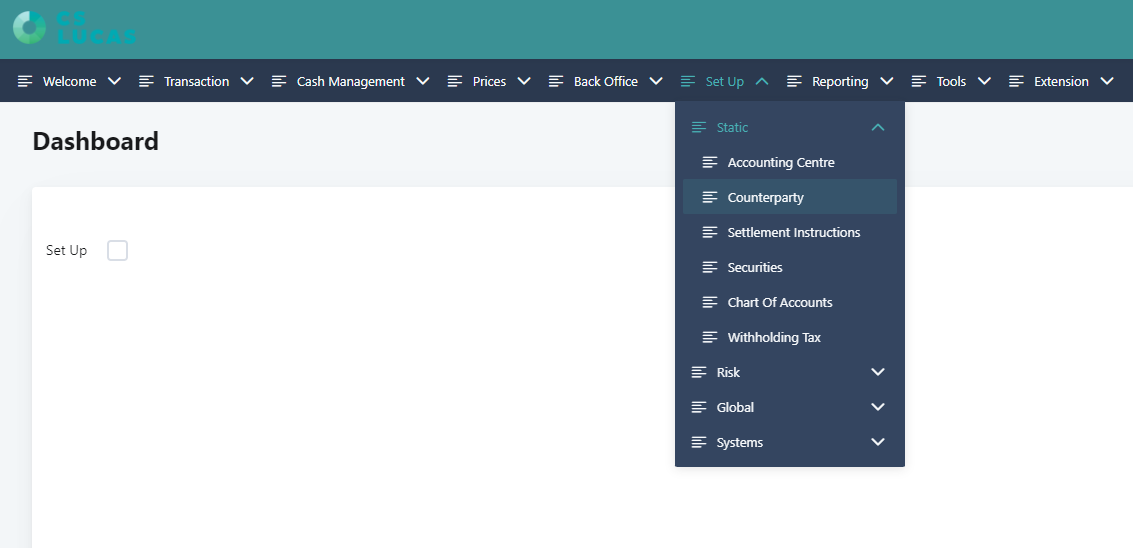
Task: Collapse the Static submenu chevron
Action: (x=878, y=127)
